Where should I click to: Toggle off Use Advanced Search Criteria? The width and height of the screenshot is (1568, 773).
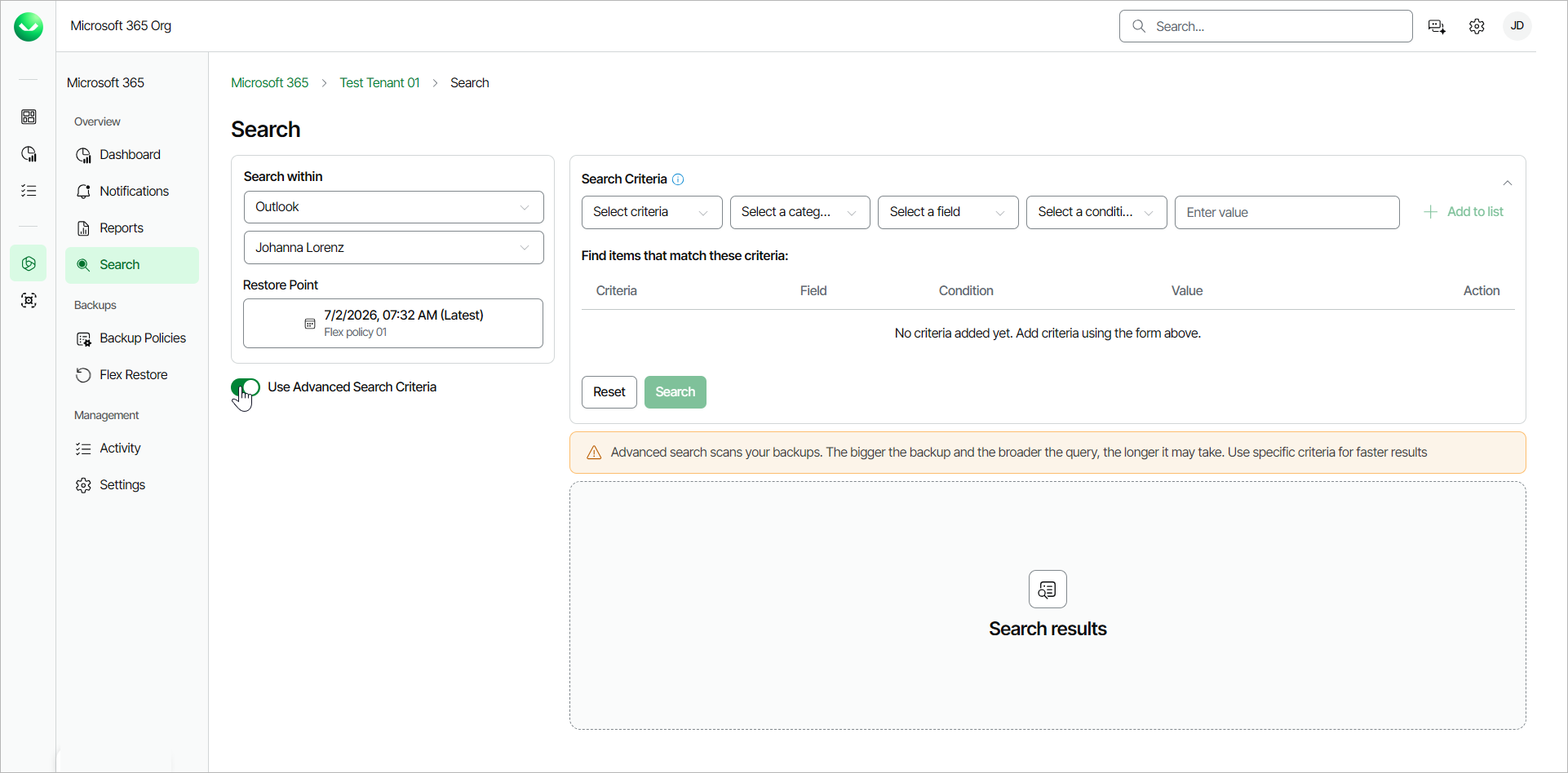point(246,387)
